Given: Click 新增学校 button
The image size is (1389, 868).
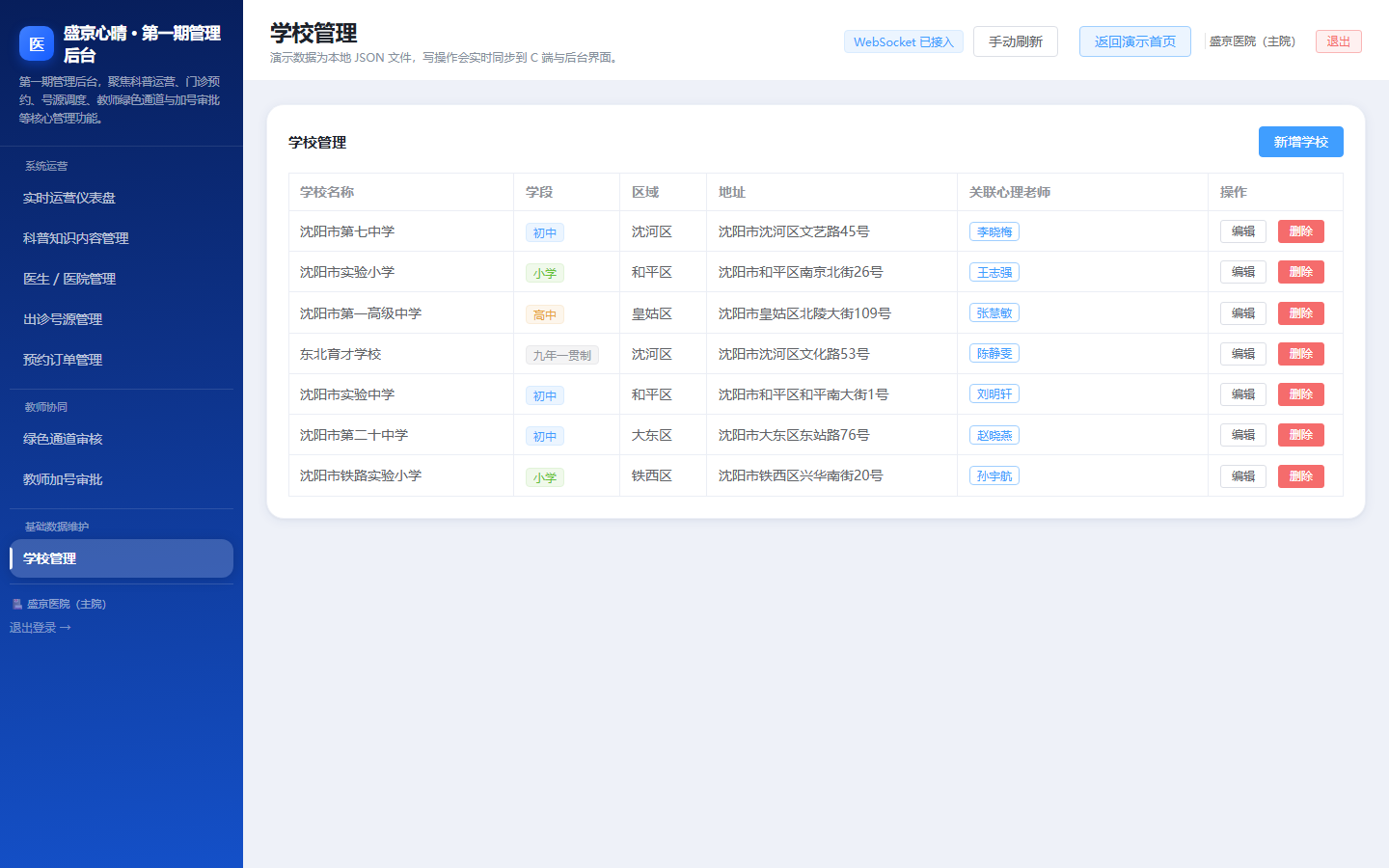Looking at the screenshot, I should click(x=1301, y=142).
